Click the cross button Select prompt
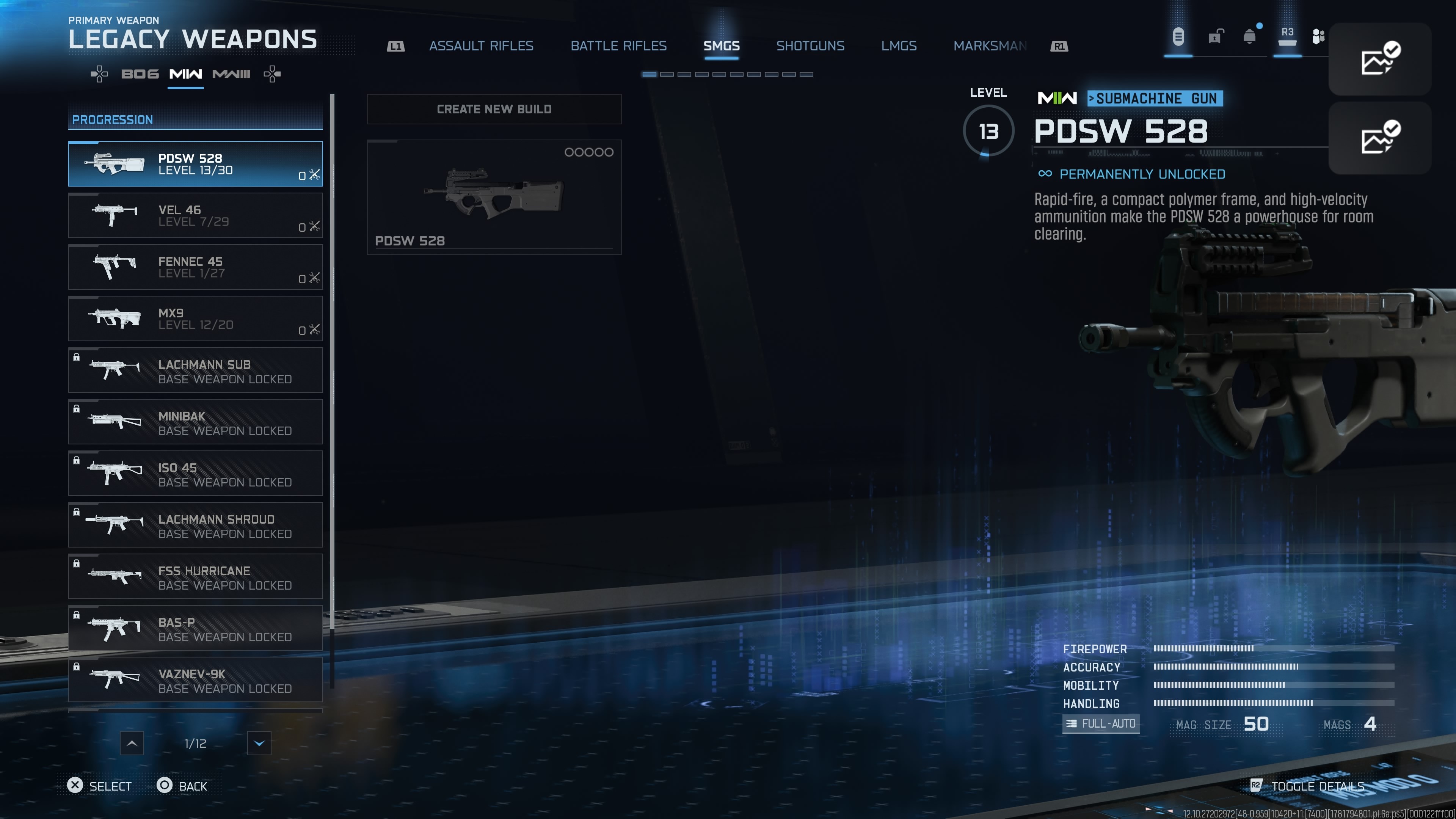This screenshot has width=1456, height=819. 99,786
